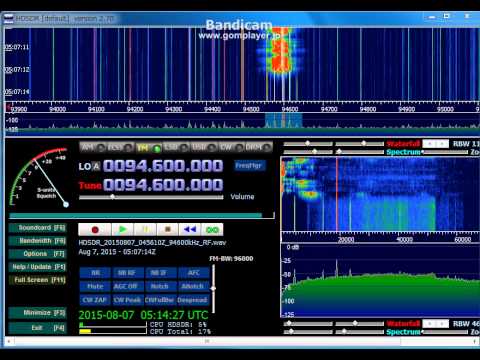This screenshot has width=480, height=360.
Task: Click 94200 on the RF frequency scale
Action: pyautogui.click(x=135, y=109)
